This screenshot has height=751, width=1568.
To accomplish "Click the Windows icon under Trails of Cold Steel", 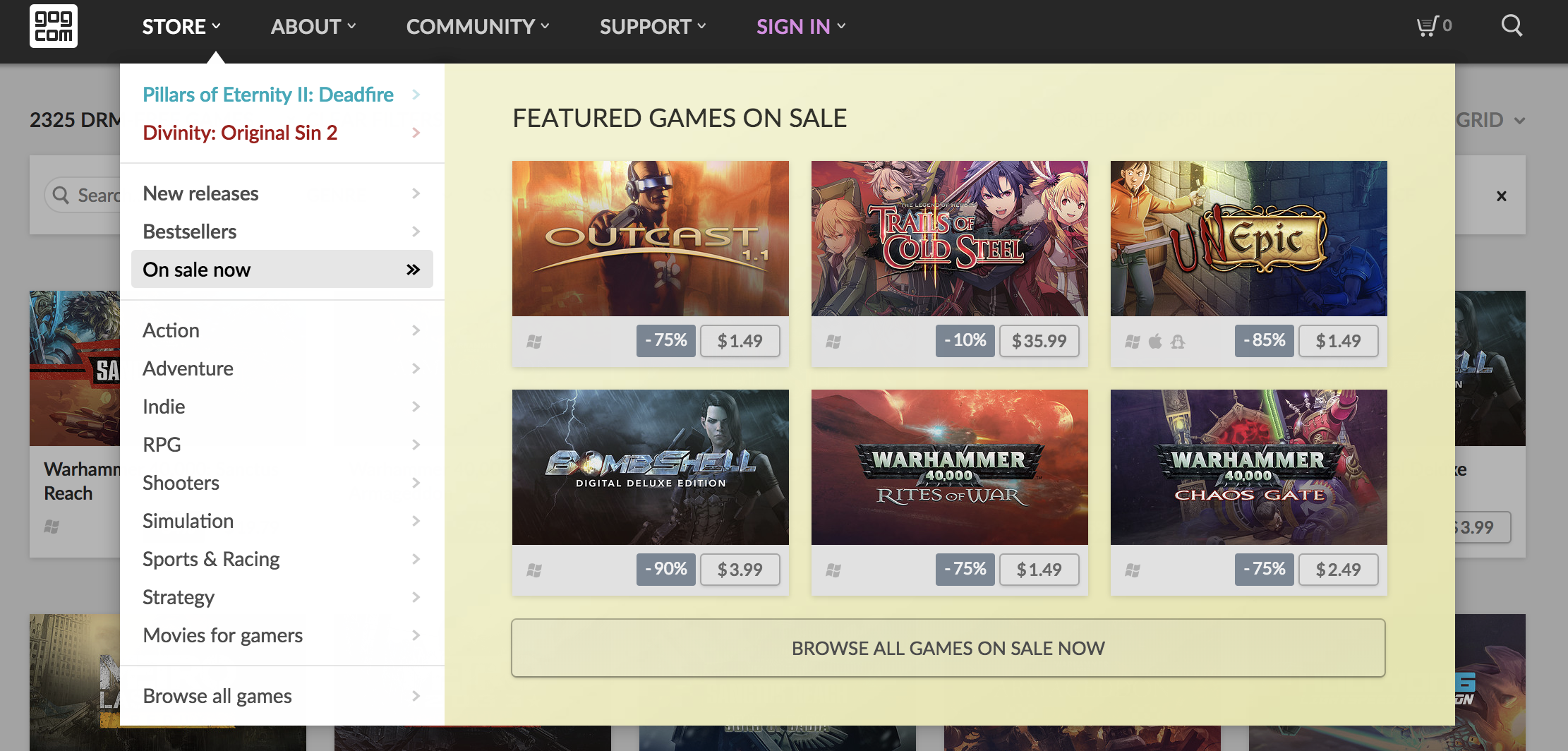I will [833, 342].
